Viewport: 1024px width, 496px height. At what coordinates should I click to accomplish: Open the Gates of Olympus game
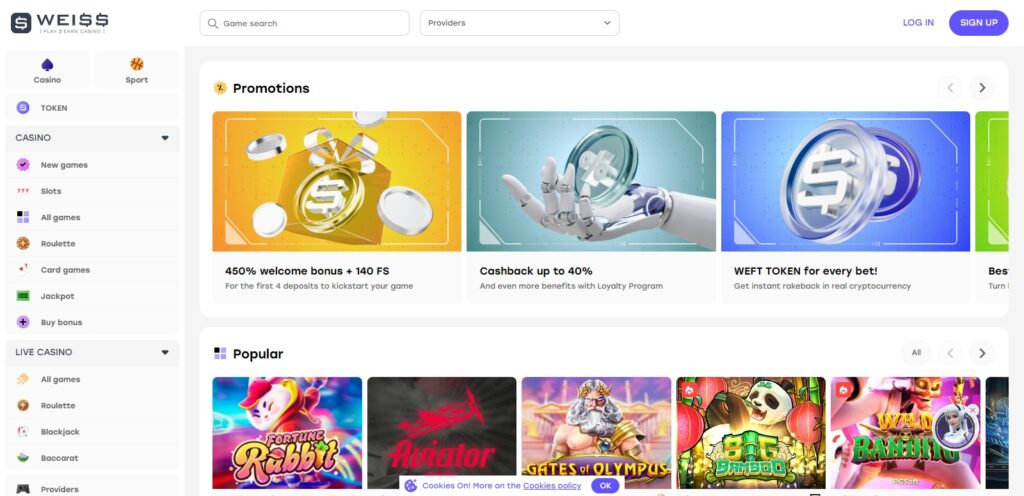pos(596,433)
